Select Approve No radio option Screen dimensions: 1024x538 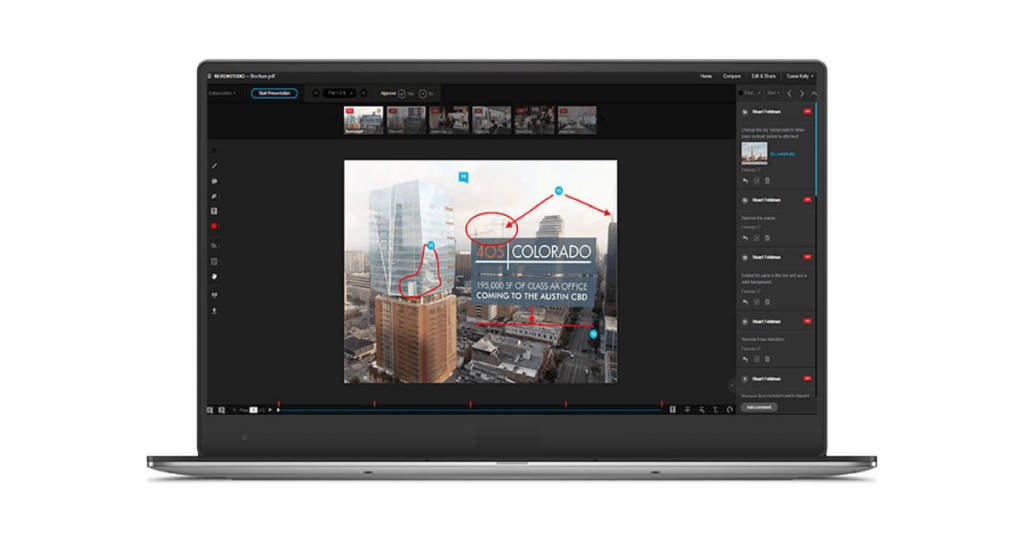[x=422, y=93]
